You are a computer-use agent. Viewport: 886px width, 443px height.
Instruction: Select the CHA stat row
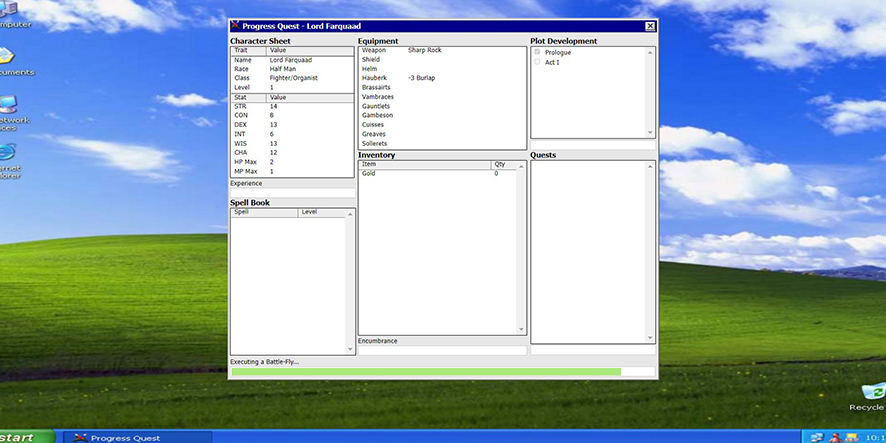click(292, 153)
